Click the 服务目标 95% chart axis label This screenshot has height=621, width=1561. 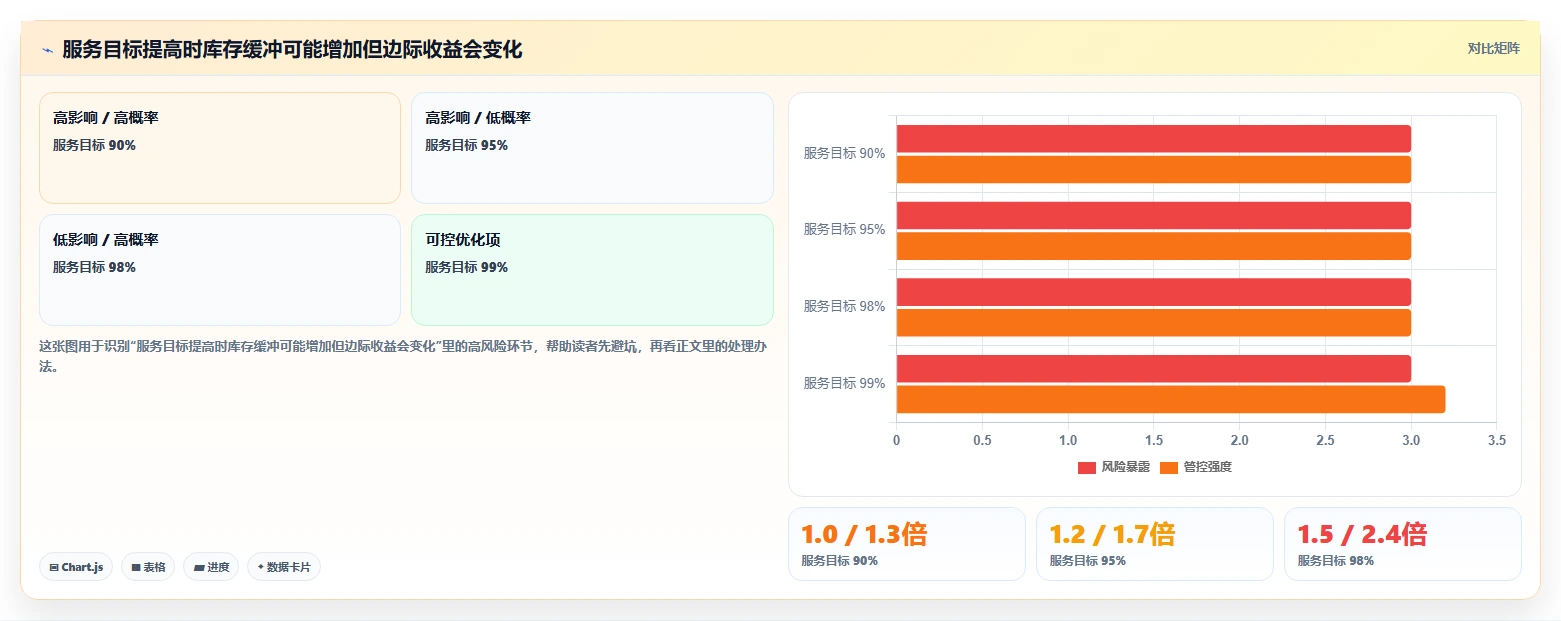click(x=844, y=230)
